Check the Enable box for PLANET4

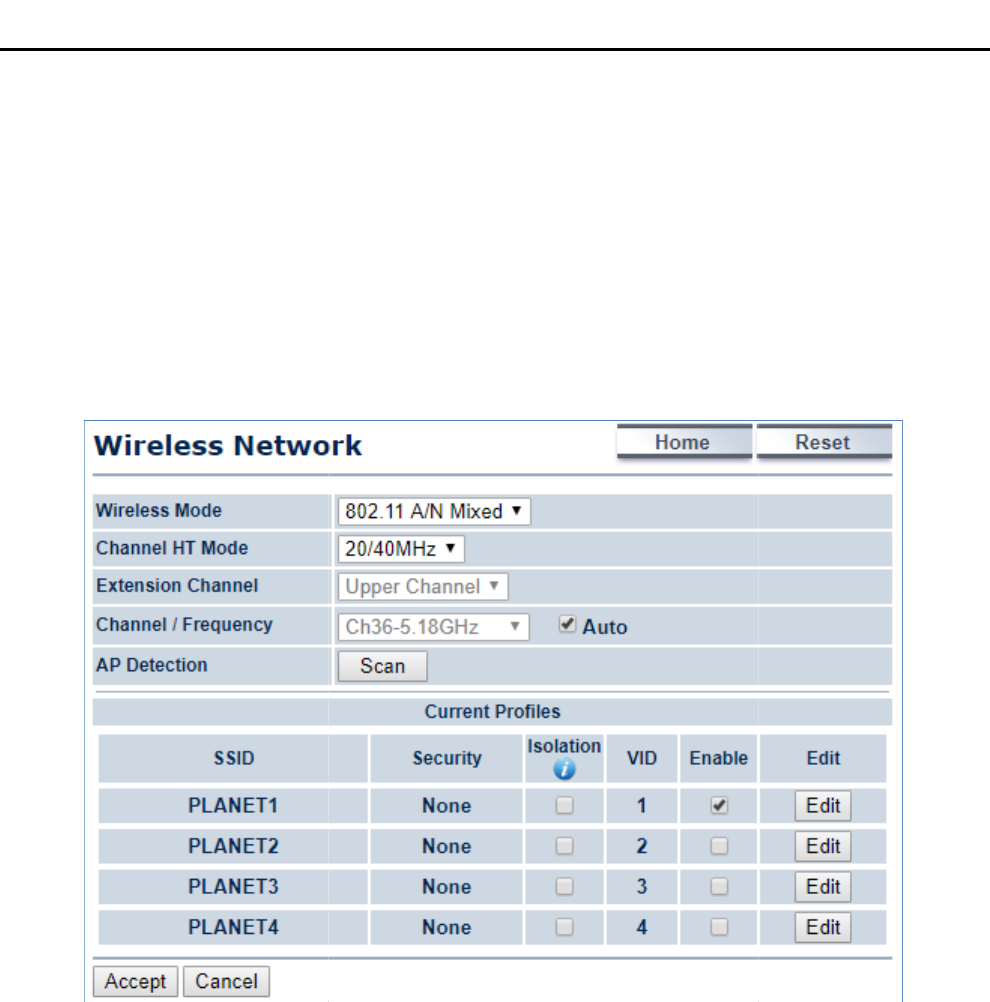[719, 927]
